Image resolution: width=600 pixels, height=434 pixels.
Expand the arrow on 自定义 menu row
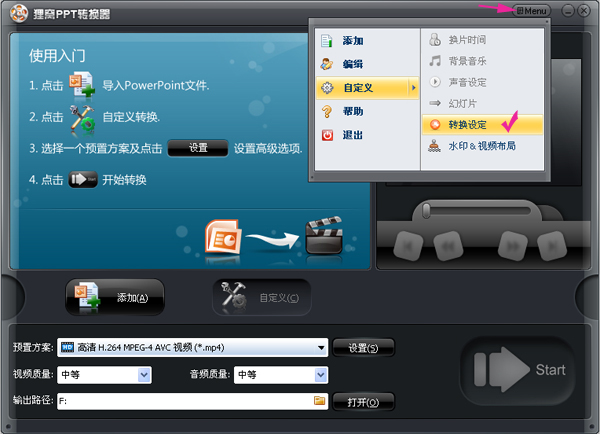coord(414,88)
